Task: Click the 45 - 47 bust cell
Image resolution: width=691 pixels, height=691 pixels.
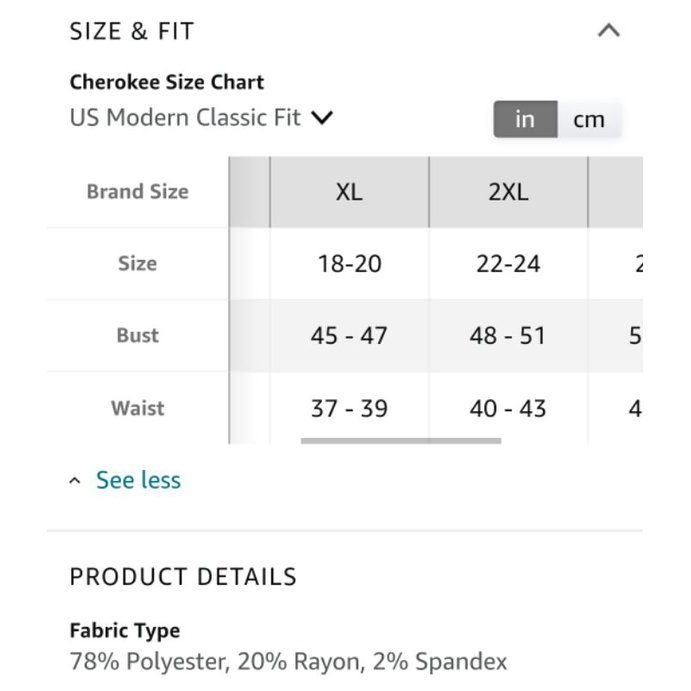Action: tap(349, 336)
